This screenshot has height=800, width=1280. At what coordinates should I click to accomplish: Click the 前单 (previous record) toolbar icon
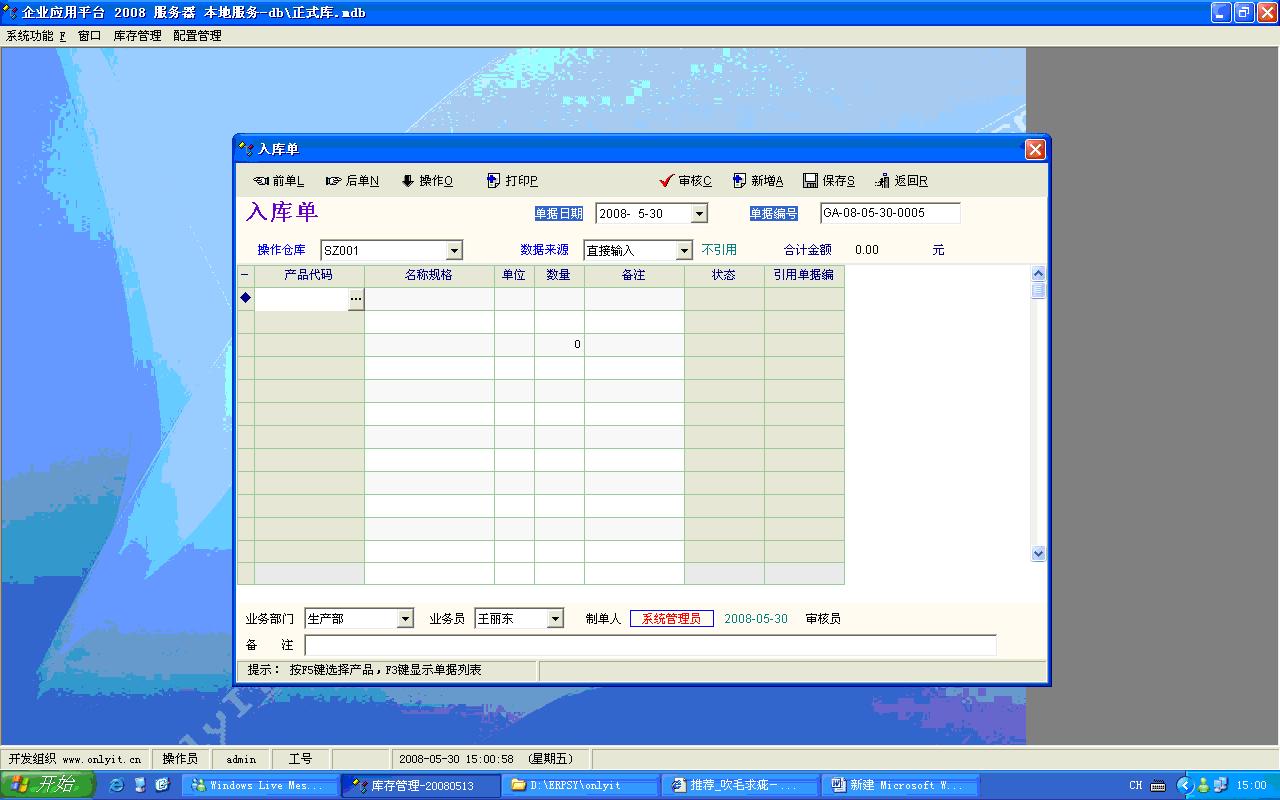[x=261, y=181]
